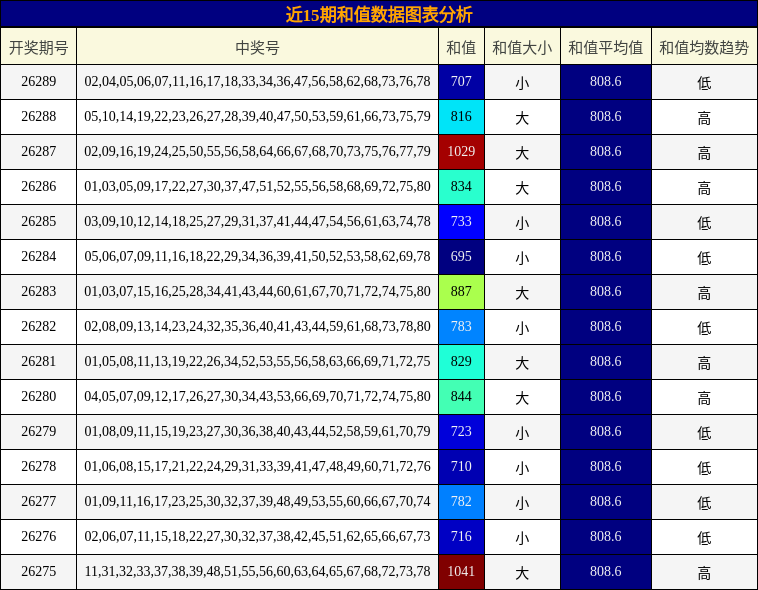
Task: Click sum value 695 cell
Action: (x=461, y=257)
